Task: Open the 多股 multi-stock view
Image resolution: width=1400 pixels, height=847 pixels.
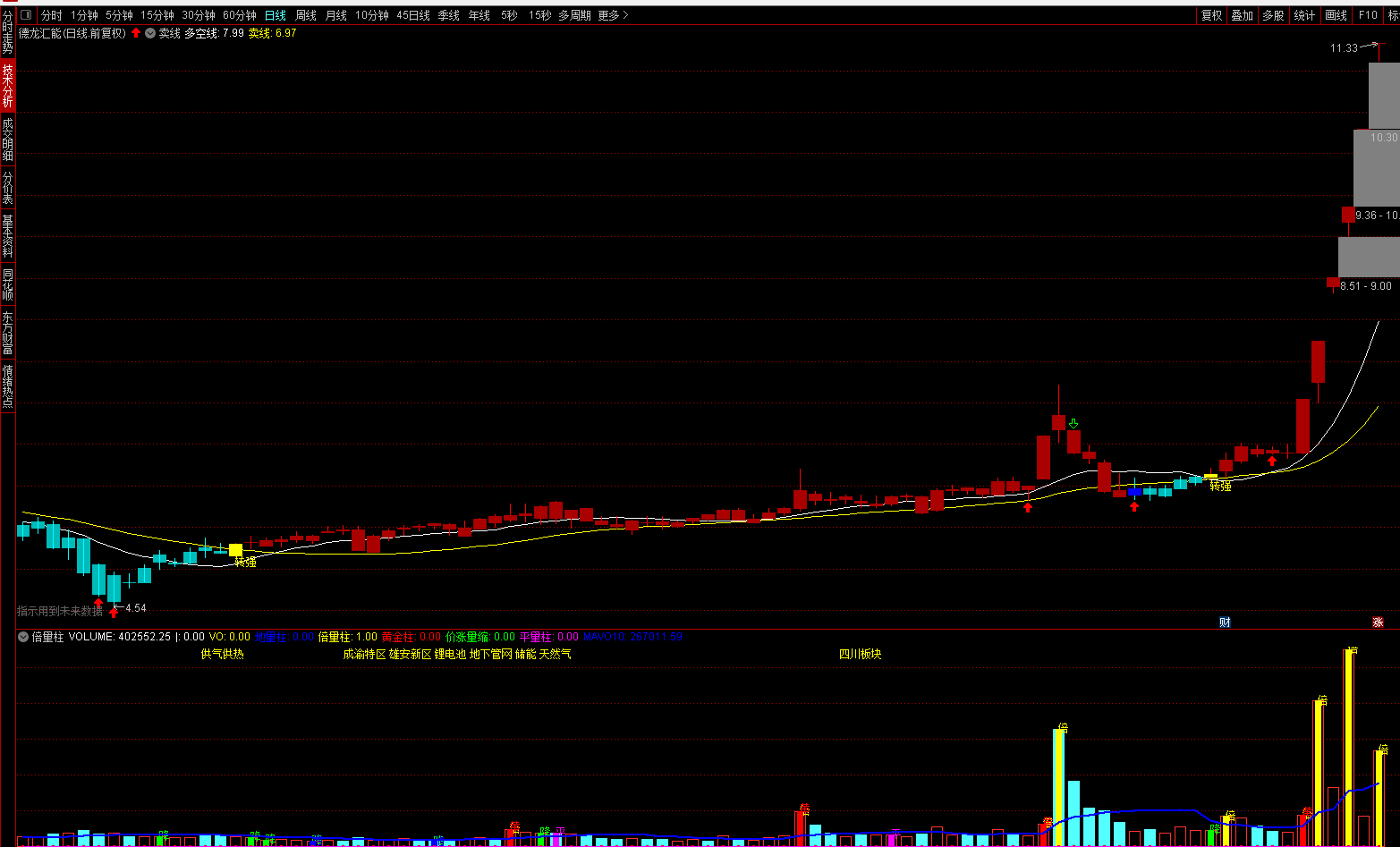Action: point(1274,15)
